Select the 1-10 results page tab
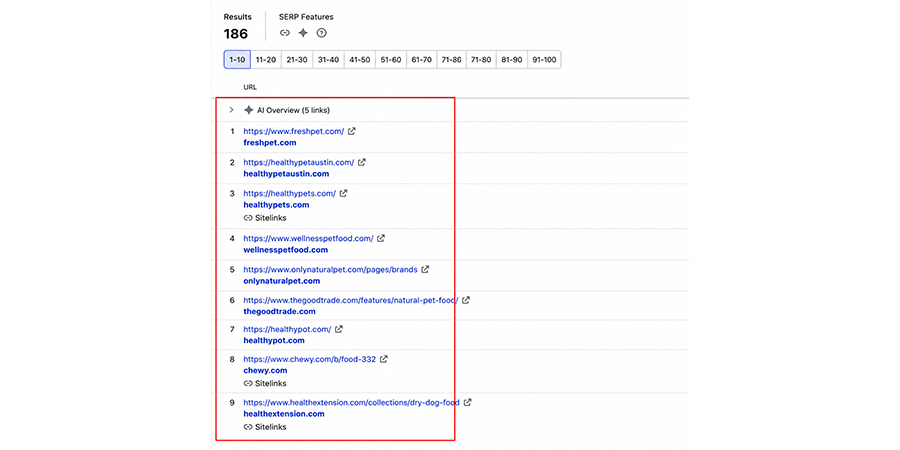 point(237,60)
